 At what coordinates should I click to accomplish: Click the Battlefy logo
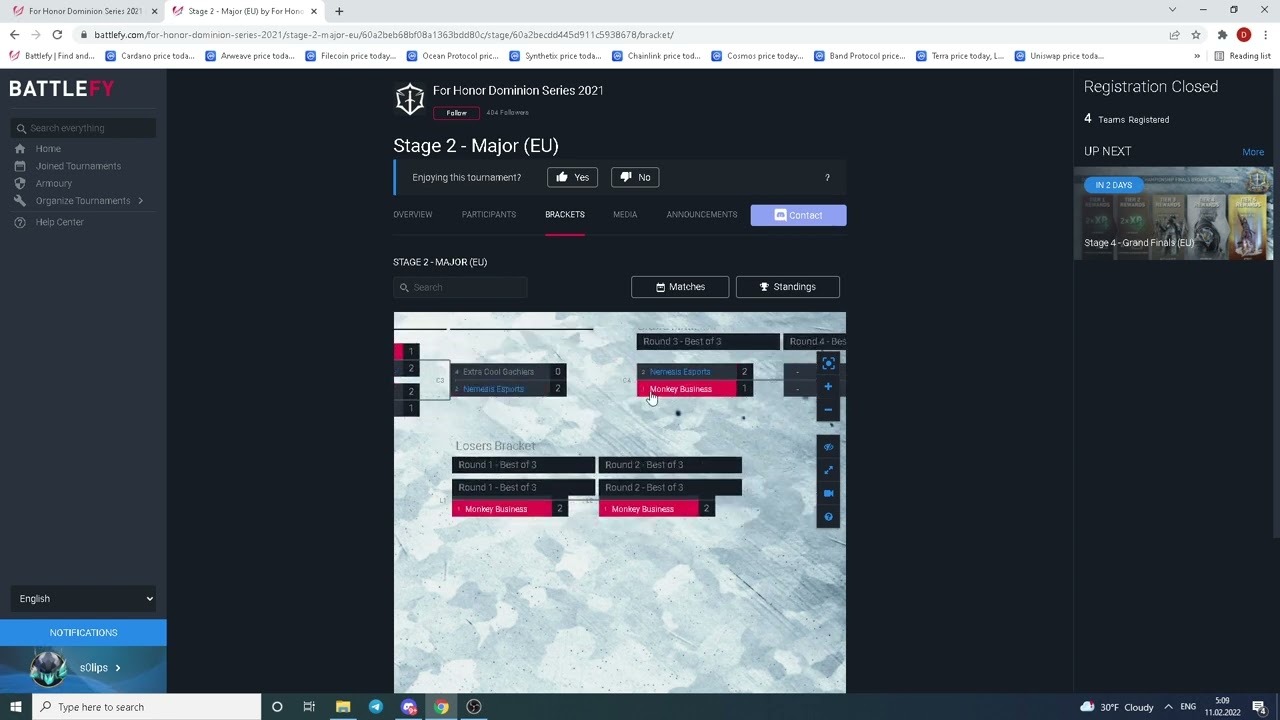click(62, 89)
